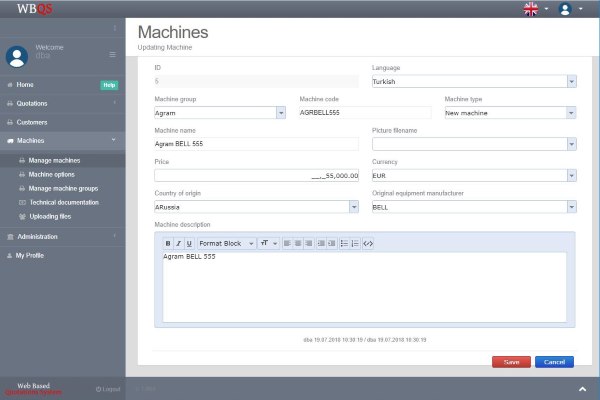Open the code view icon
The width and height of the screenshot is (600, 400).
click(368, 243)
